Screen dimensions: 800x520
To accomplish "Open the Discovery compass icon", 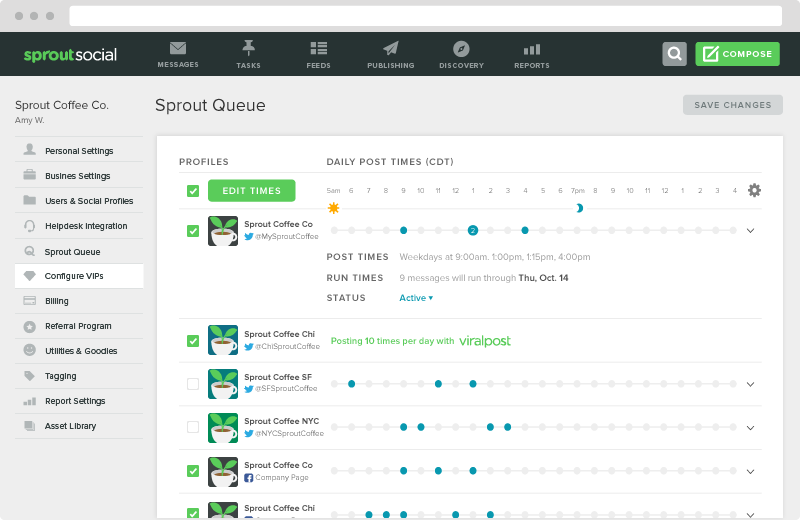I will pos(461,49).
